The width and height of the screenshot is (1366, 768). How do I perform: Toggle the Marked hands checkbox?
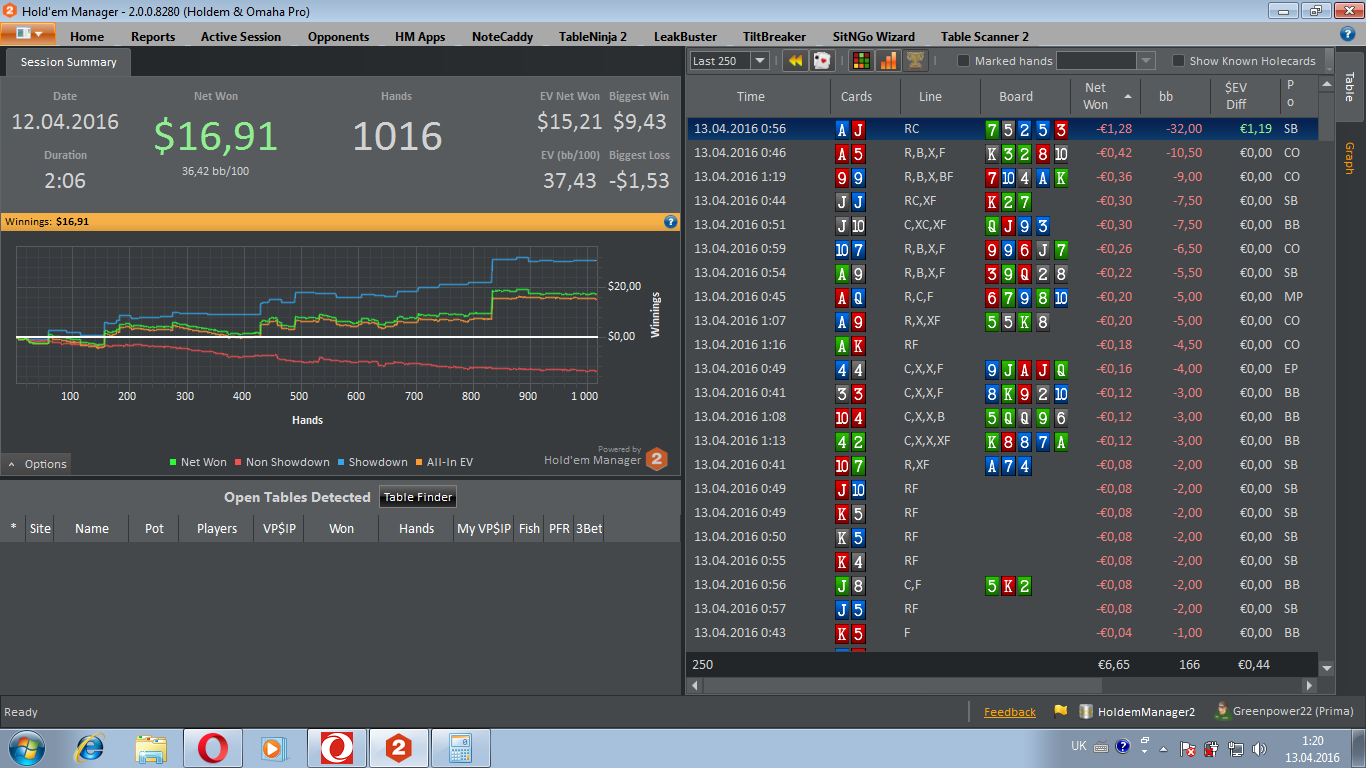coord(964,61)
